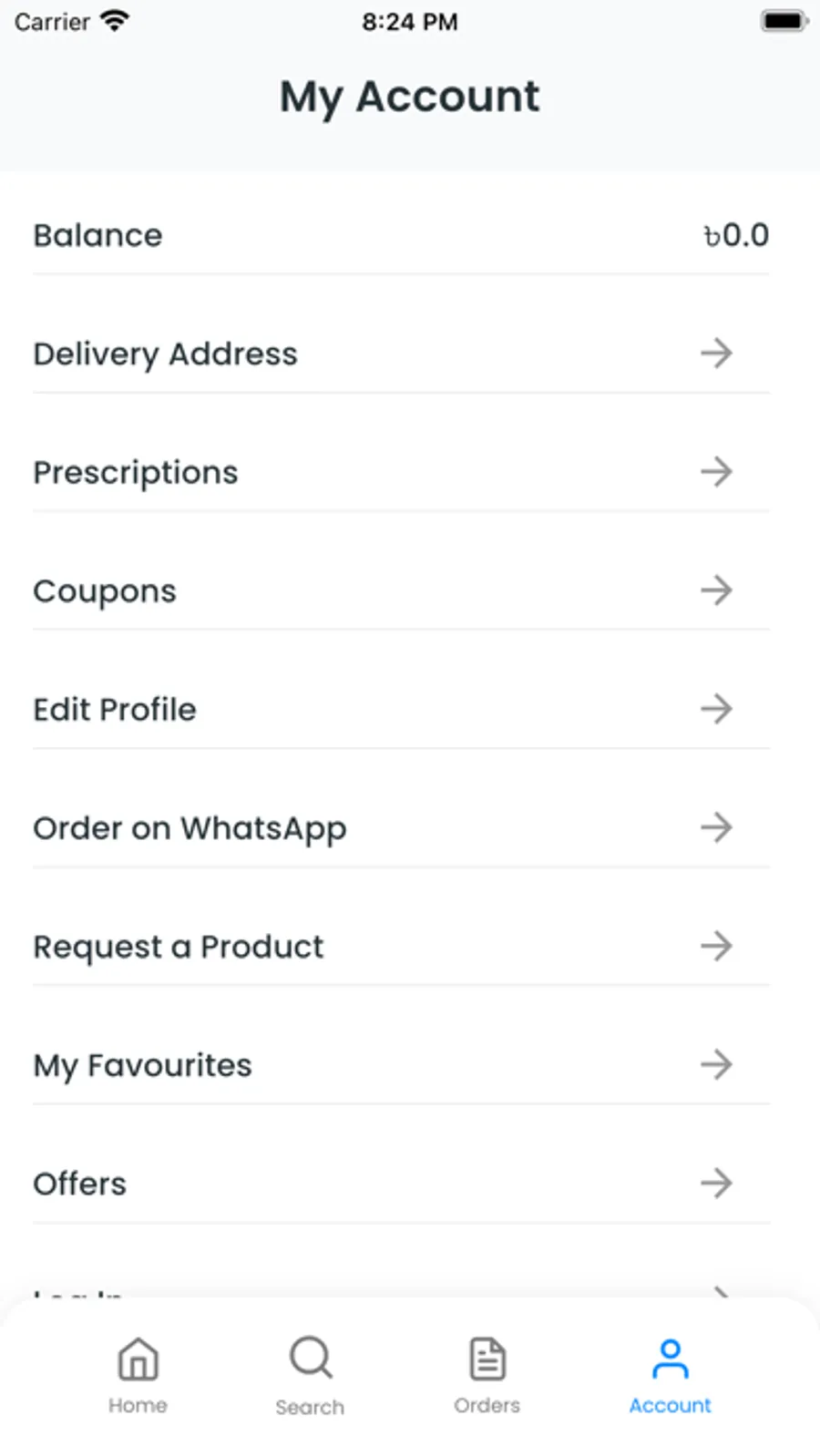Tap the arrow beside Coupons

pos(716,590)
